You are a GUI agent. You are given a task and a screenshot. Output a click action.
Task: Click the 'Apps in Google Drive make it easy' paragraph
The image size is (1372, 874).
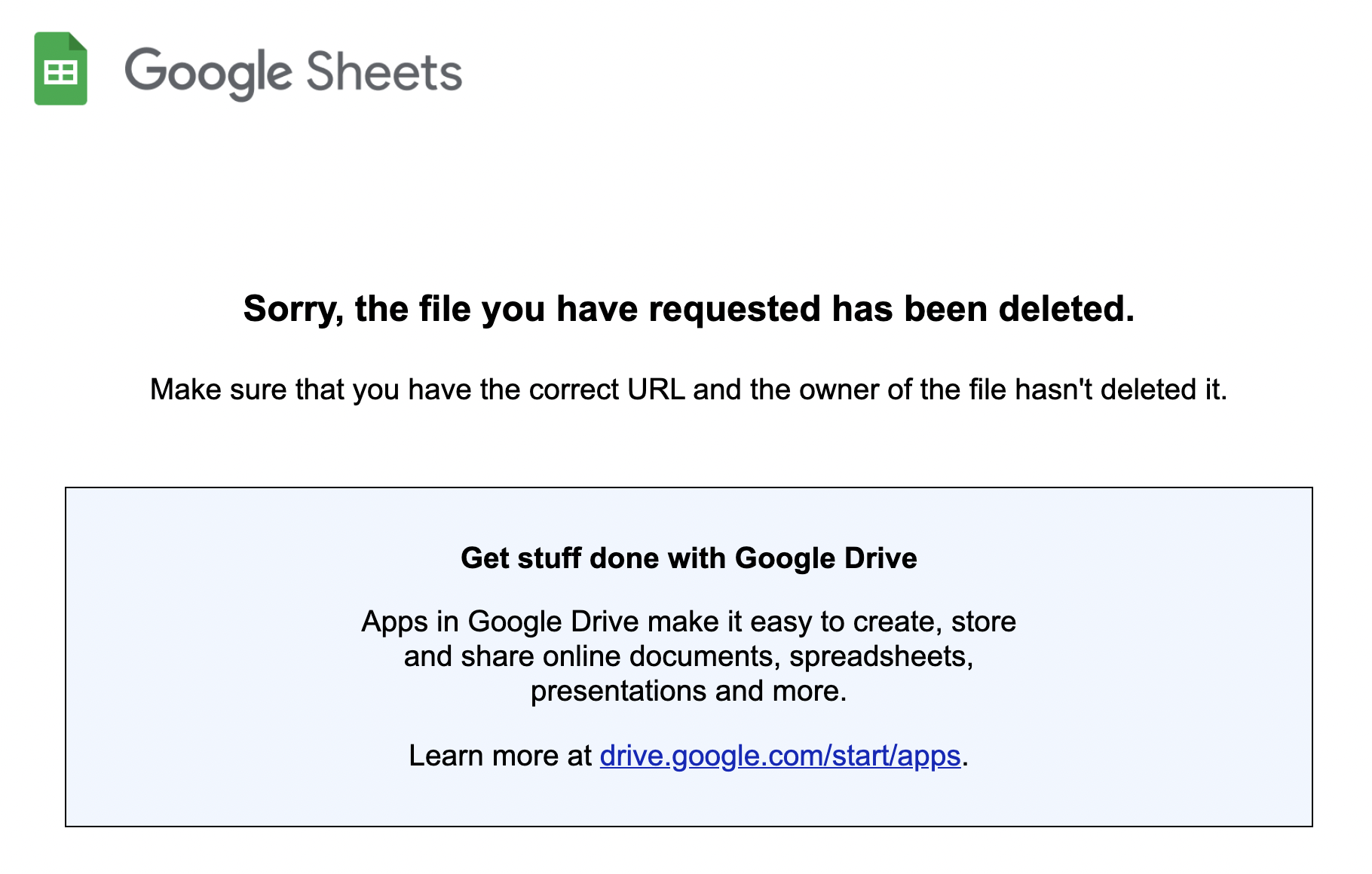click(x=689, y=656)
